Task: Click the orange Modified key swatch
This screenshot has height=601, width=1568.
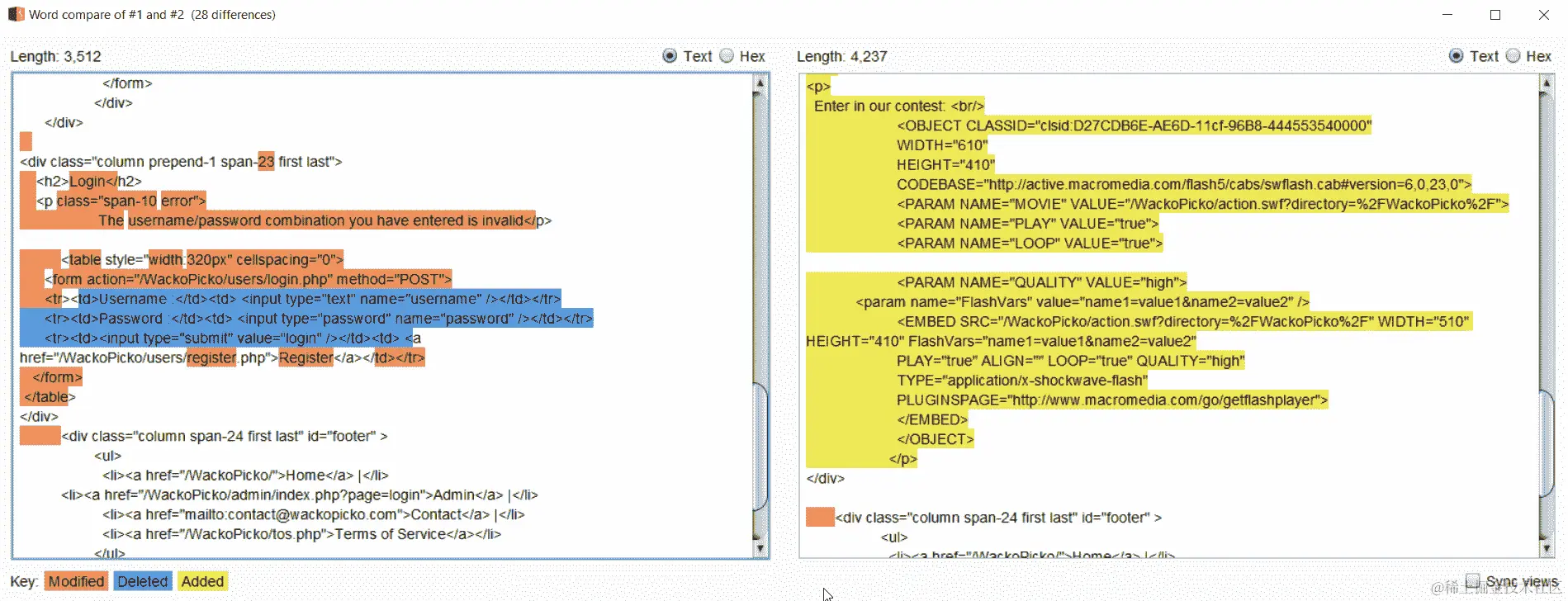Action: (x=76, y=581)
